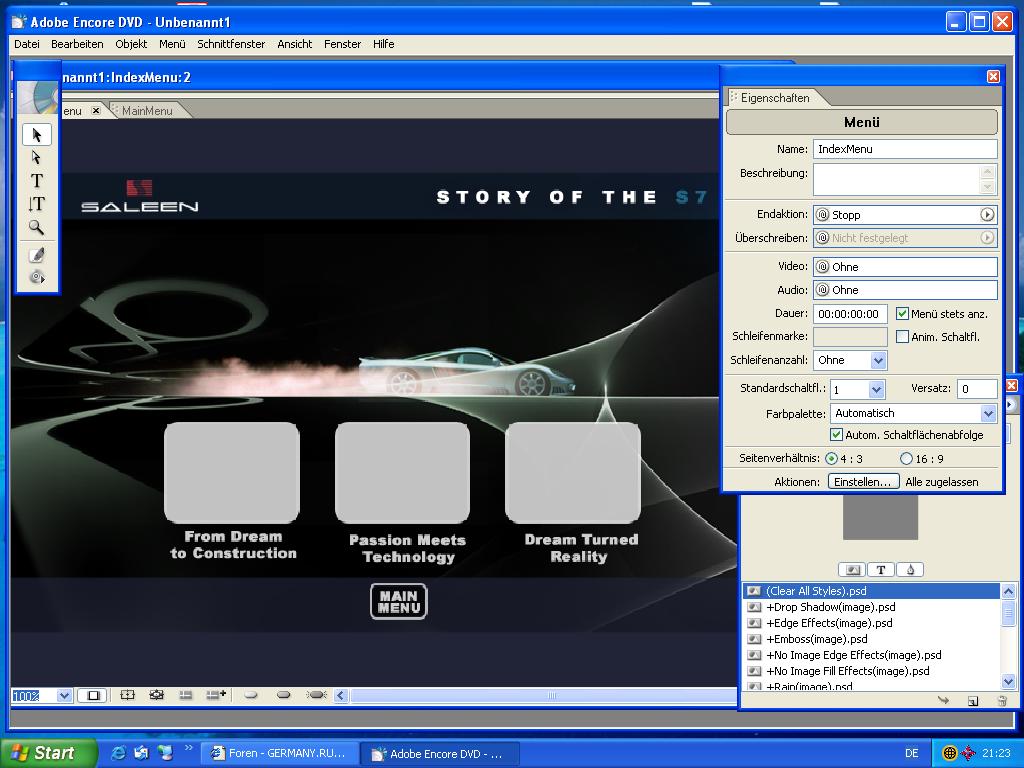1024x768 pixels.
Task: Click library list scroll down arrow
Action: 1008,682
